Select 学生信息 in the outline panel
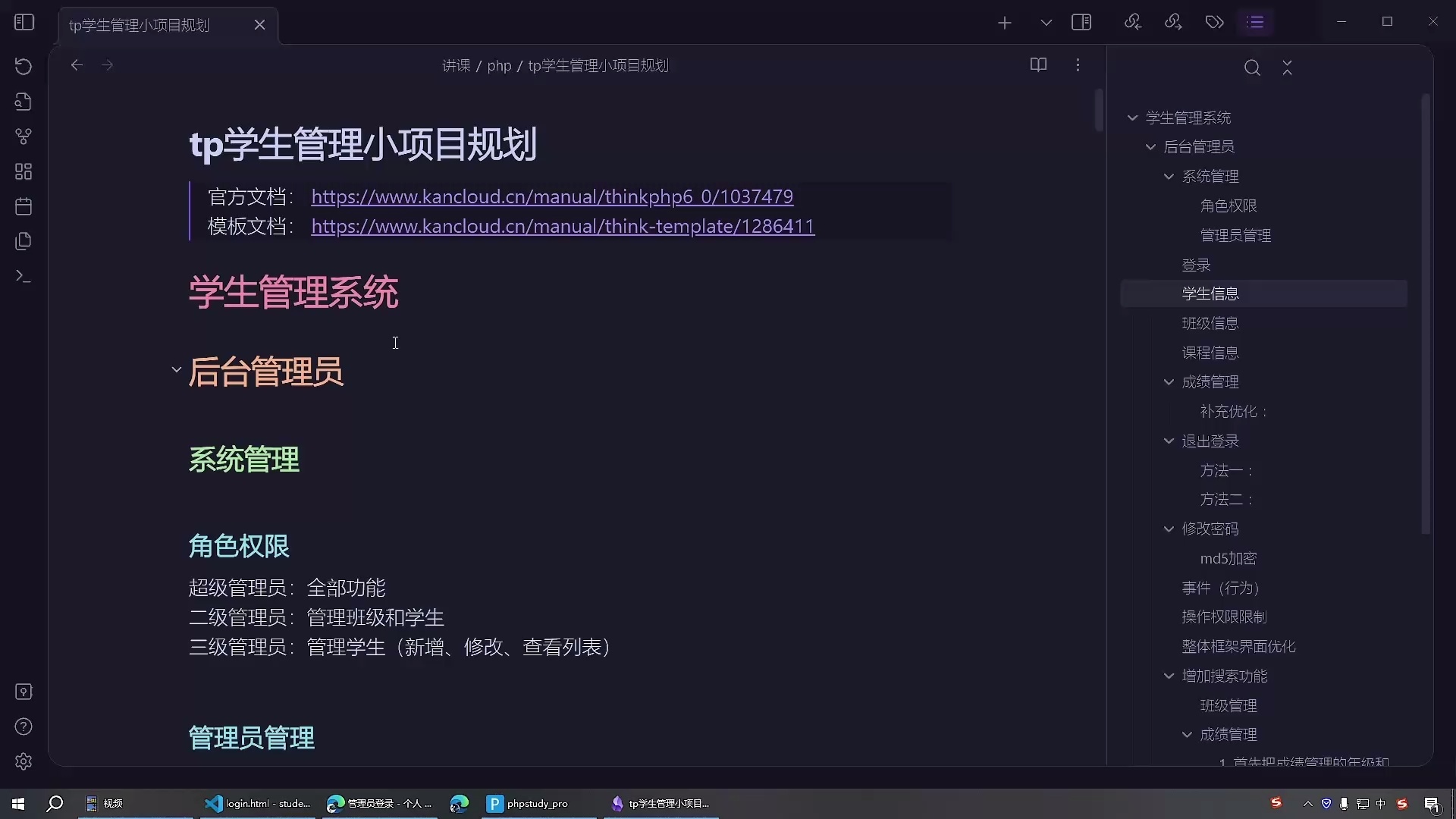1456x819 pixels. click(1210, 293)
